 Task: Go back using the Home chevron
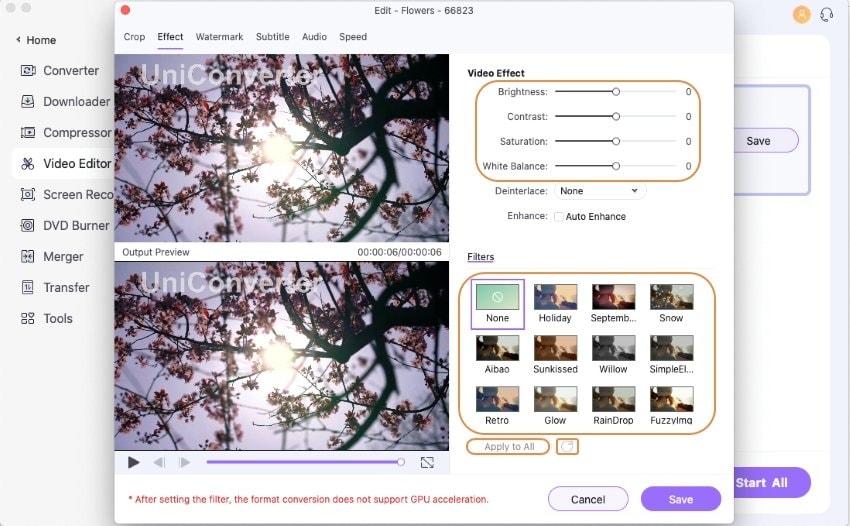(x=18, y=40)
